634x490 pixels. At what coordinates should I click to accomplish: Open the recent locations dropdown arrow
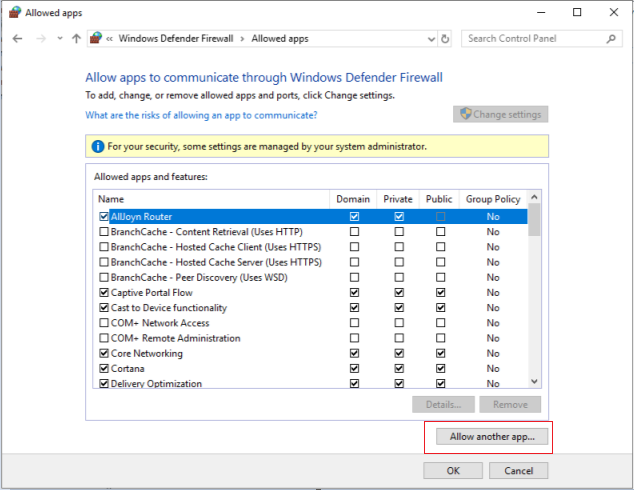(60, 39)
